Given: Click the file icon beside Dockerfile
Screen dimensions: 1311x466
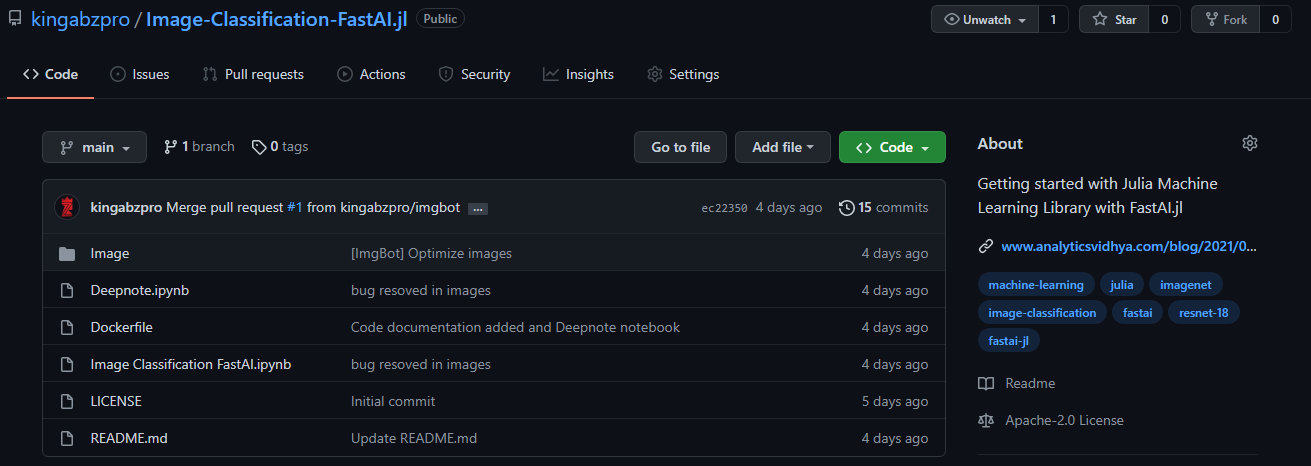Looking at the screenshot, I should (x=67, y=328).
